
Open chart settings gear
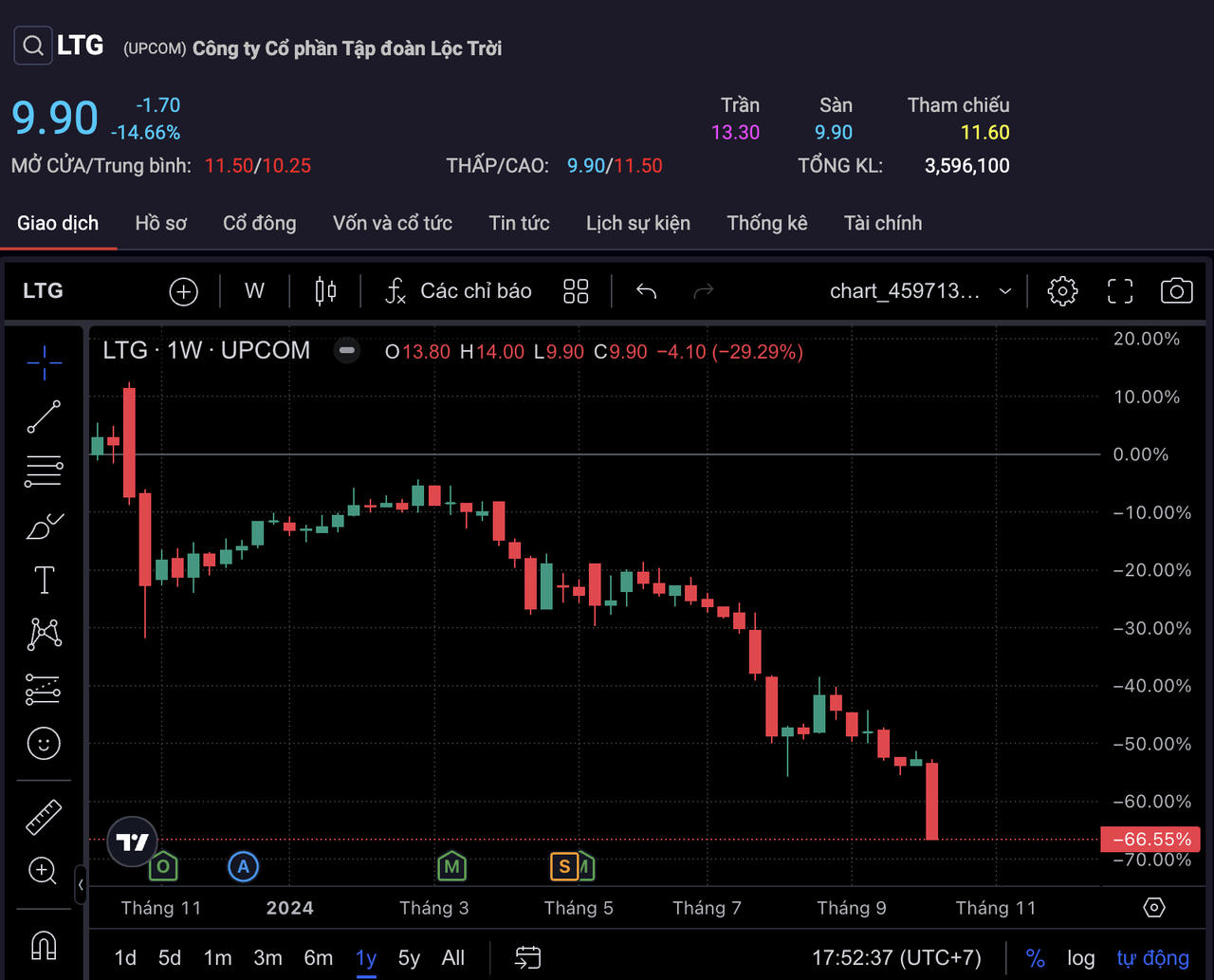click(1062, 291)
